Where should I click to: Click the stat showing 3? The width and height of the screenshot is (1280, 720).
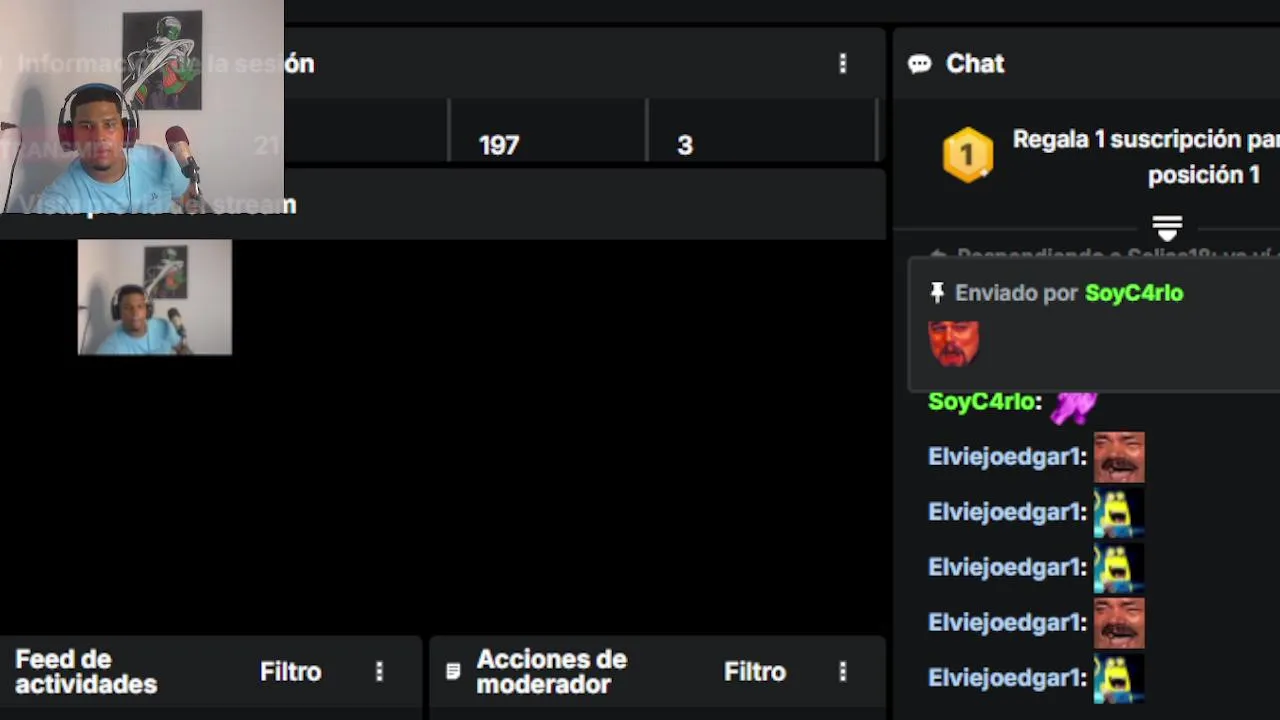point(685,146)
